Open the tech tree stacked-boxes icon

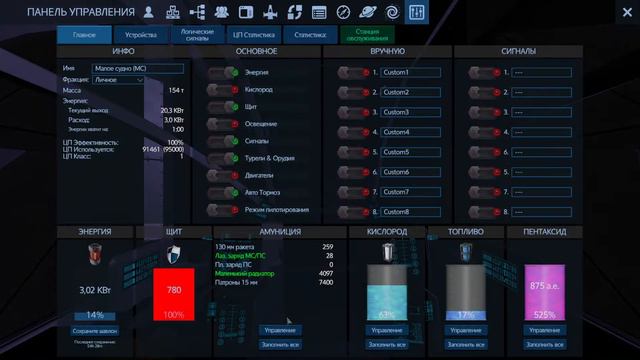pos(173,12)
